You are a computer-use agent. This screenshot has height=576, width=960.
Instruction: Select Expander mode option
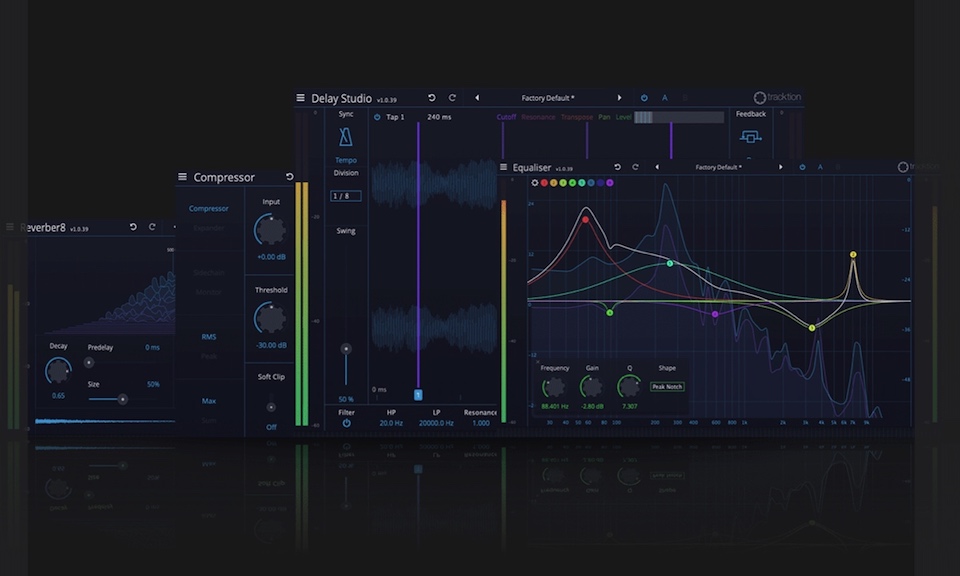(x=209, y=228)
